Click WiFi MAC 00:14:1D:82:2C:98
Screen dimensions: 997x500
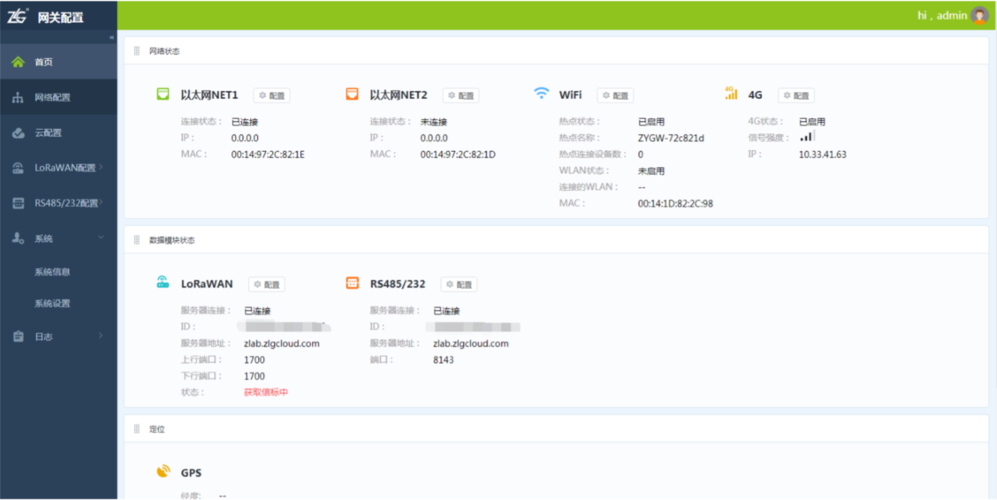pos(675,204)
